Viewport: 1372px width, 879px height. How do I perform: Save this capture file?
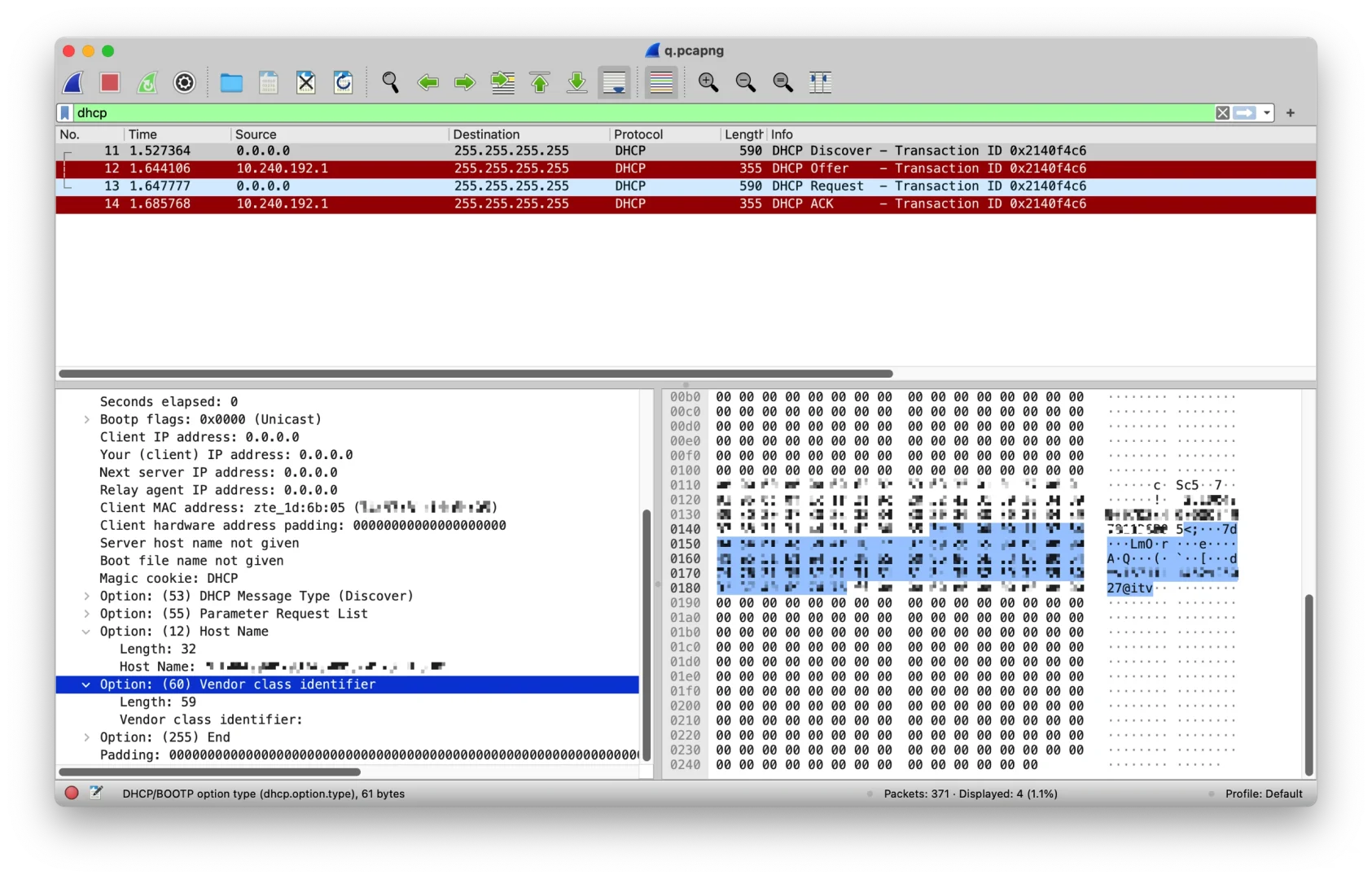click(x=269, y=82)
